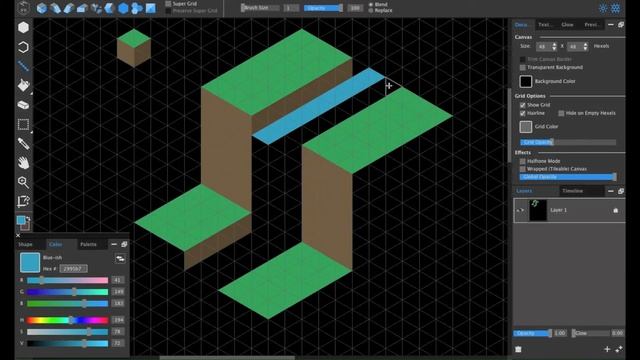Click the snowflake-like icon at top right
This screenshot has width=640, height=360.
616,8
